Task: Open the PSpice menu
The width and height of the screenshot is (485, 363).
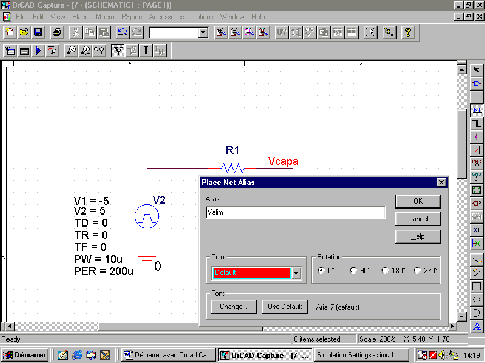Action: coord(132,16)
